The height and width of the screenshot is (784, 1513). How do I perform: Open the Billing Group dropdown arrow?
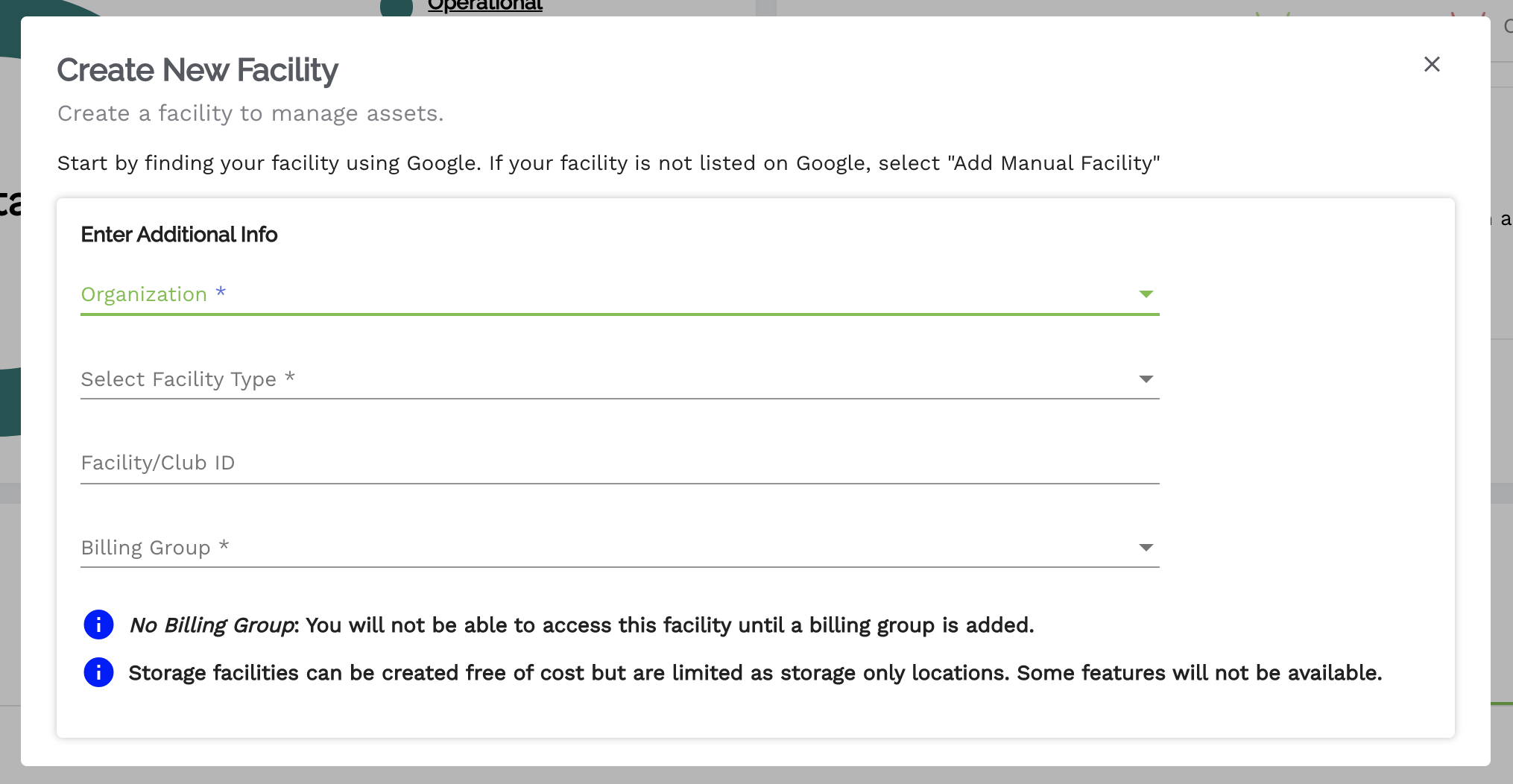click(x=1146, y=548)
